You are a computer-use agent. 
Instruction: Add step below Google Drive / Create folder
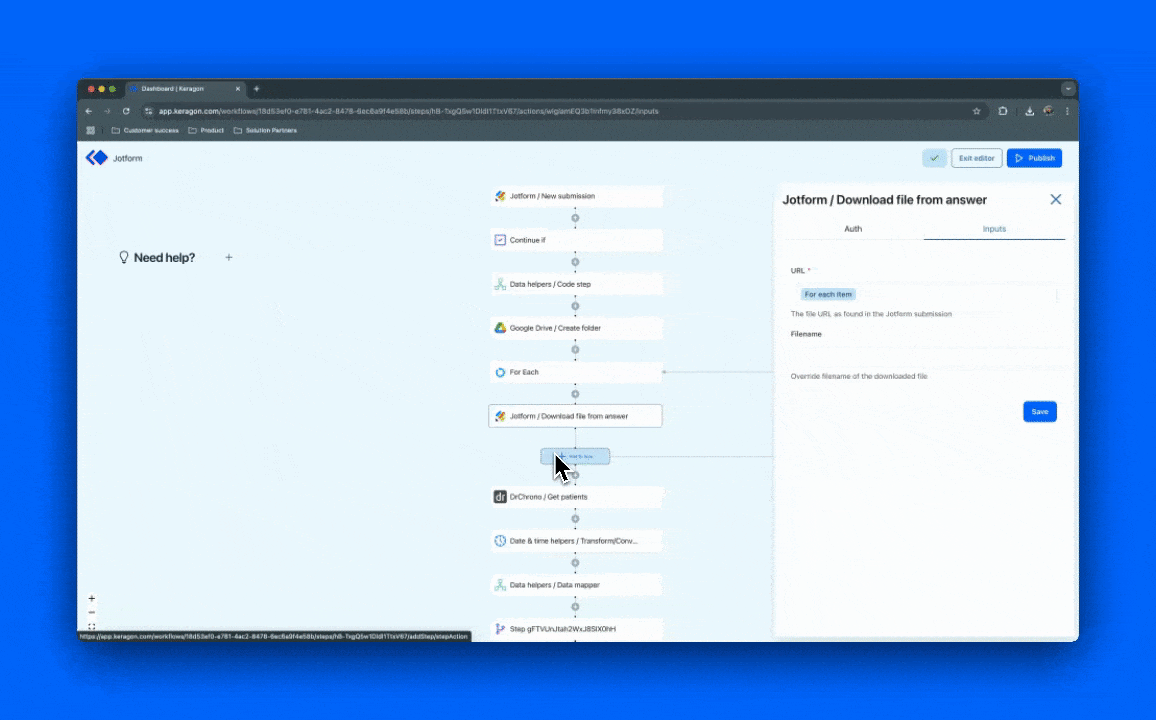click(x=575, y=350)
